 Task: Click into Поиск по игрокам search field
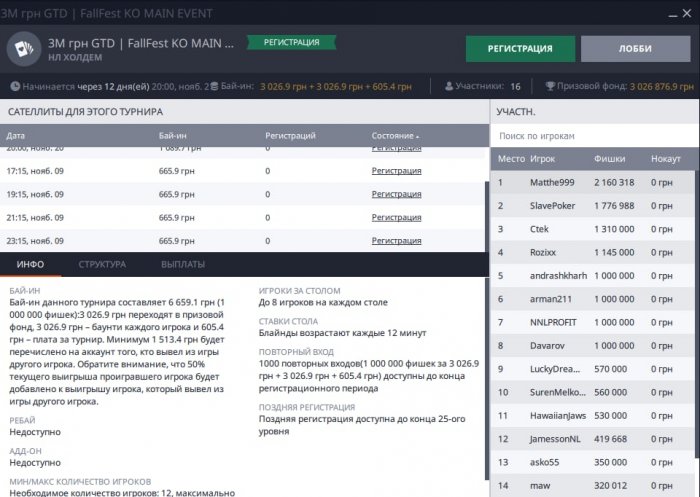coord(594,136)
